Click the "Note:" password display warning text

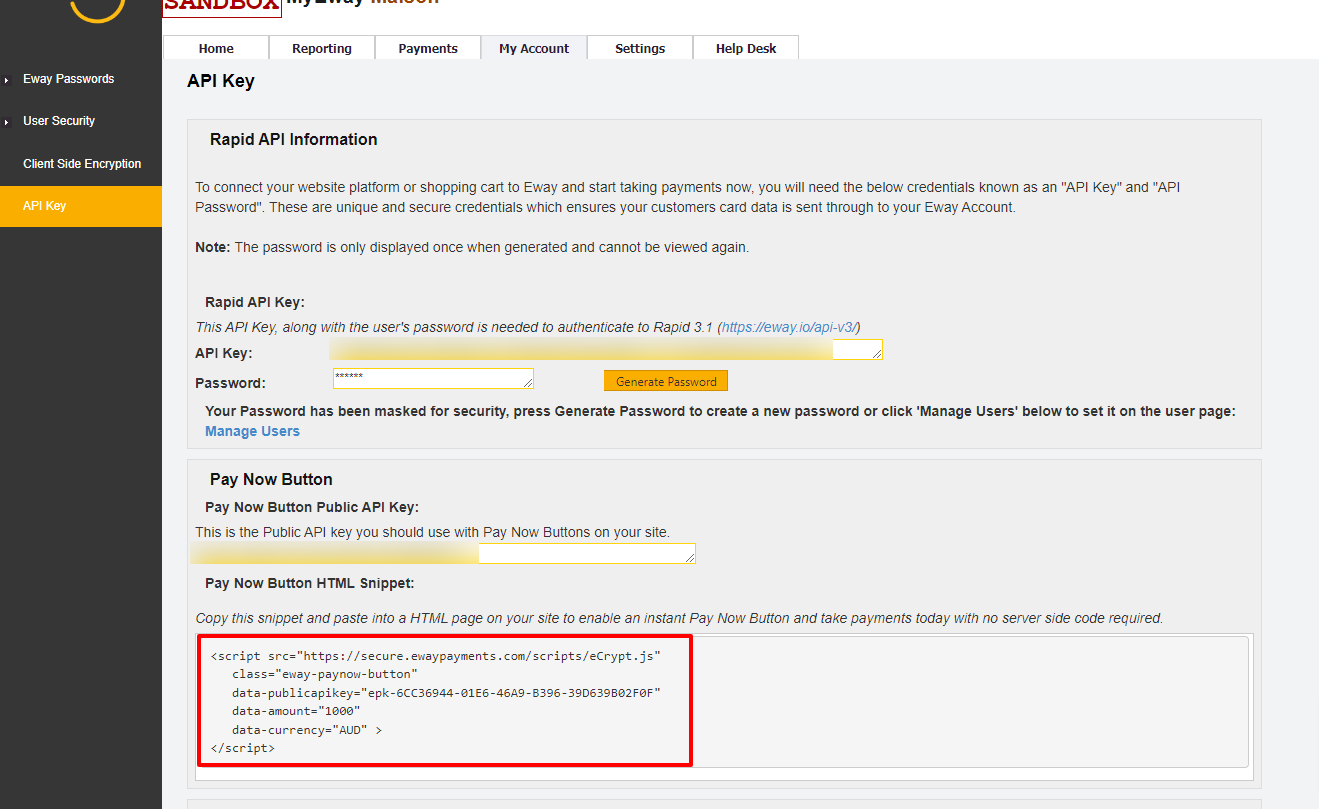point(472,247)
